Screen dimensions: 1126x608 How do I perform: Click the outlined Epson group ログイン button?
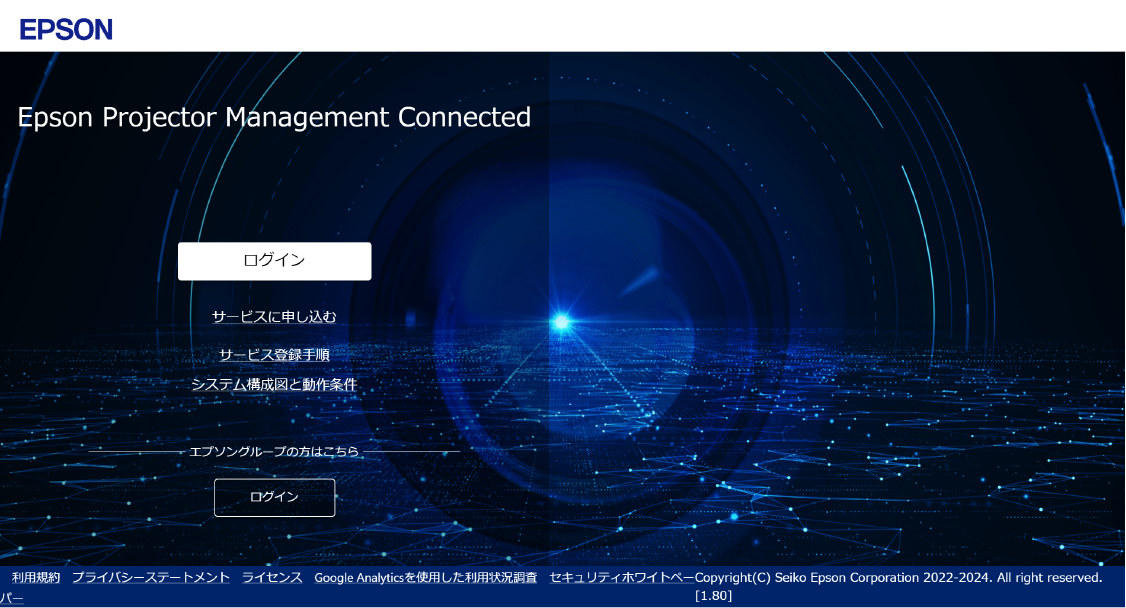[x=274, y=497]
